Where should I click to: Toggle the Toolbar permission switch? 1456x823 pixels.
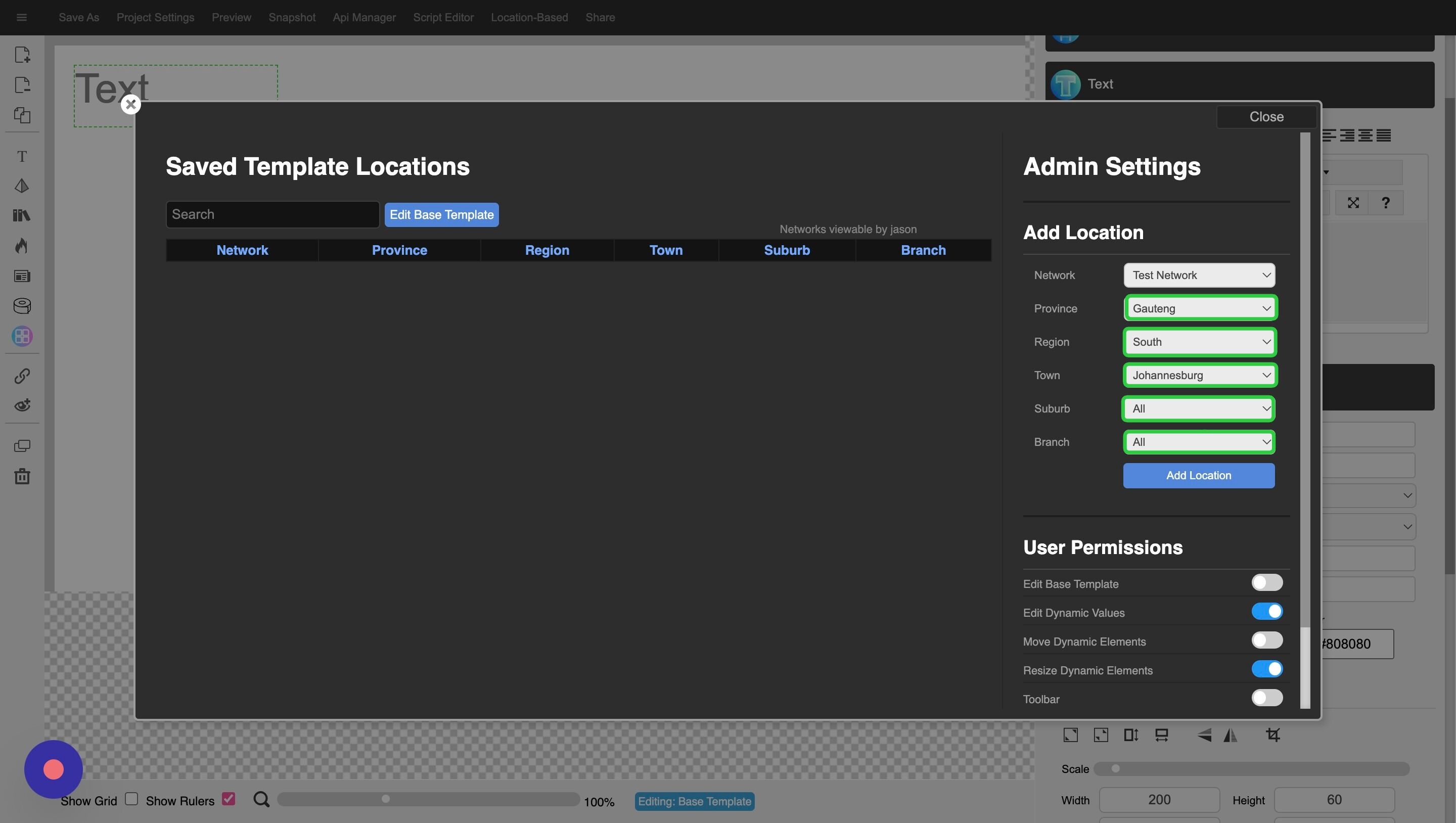(x=1266, y=698)
